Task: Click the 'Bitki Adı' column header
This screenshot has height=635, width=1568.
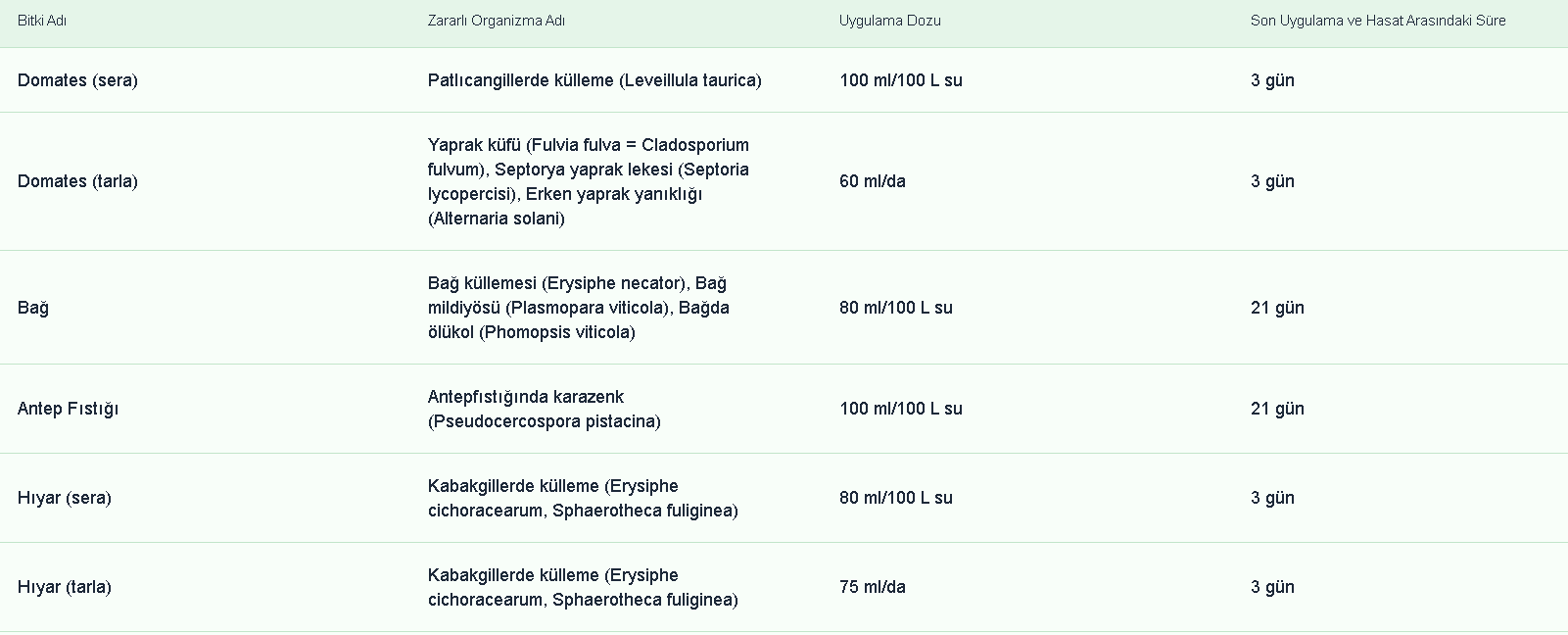Action: 42,21
